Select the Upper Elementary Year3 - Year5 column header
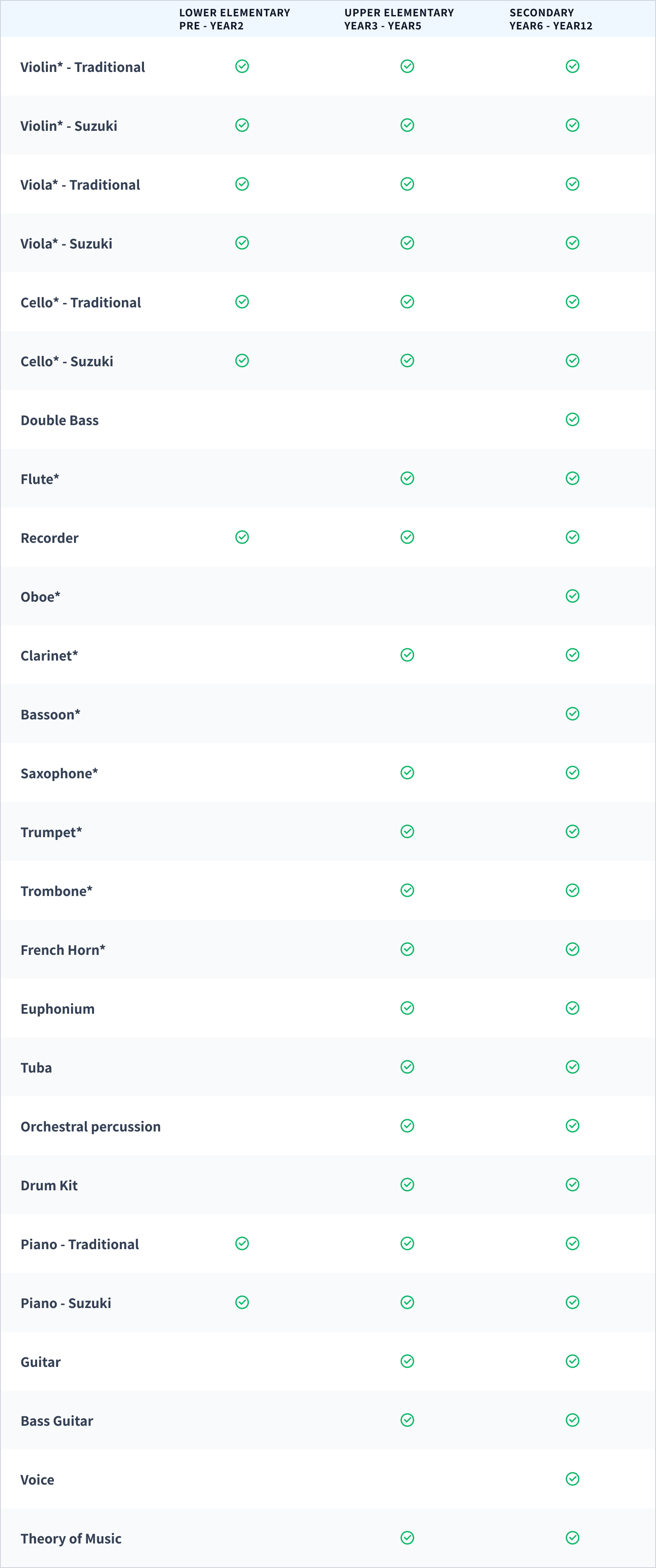Viewport: 656px width, 1568px height. (399, 19)
